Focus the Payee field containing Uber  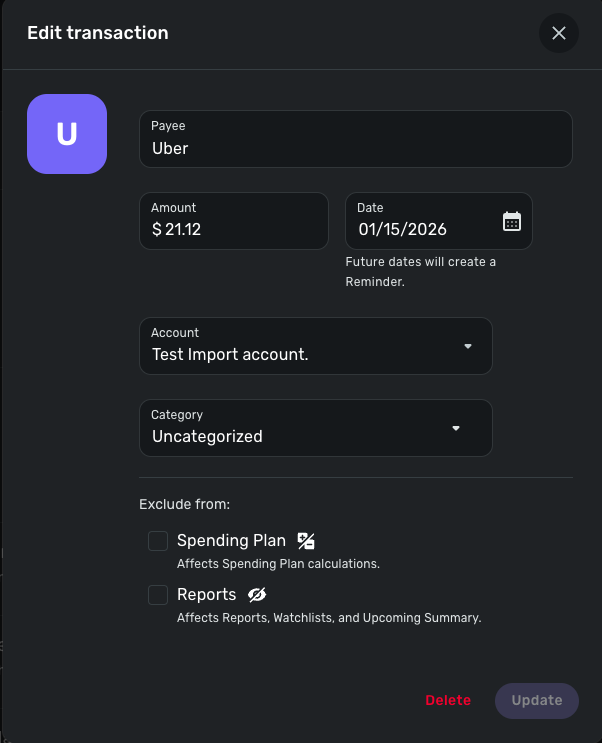click(355, 148)
